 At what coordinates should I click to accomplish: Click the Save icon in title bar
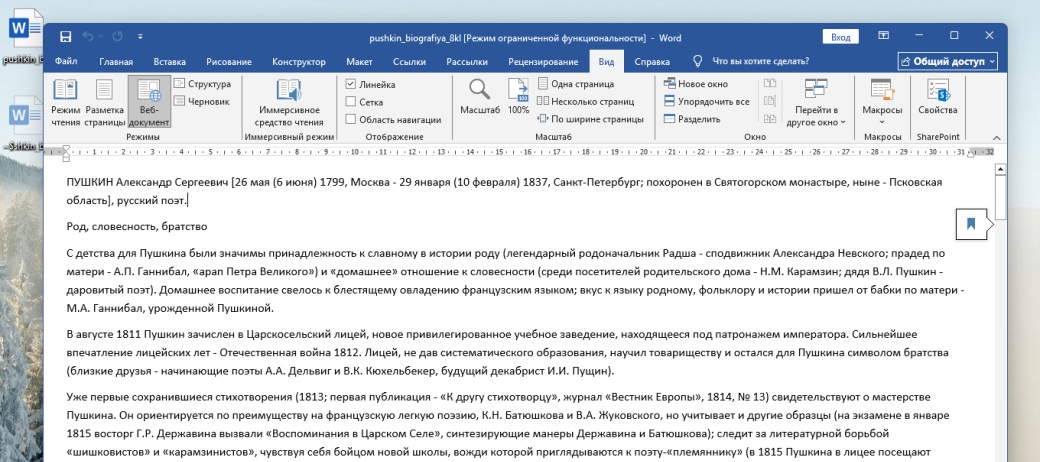[x=66, y=37]
